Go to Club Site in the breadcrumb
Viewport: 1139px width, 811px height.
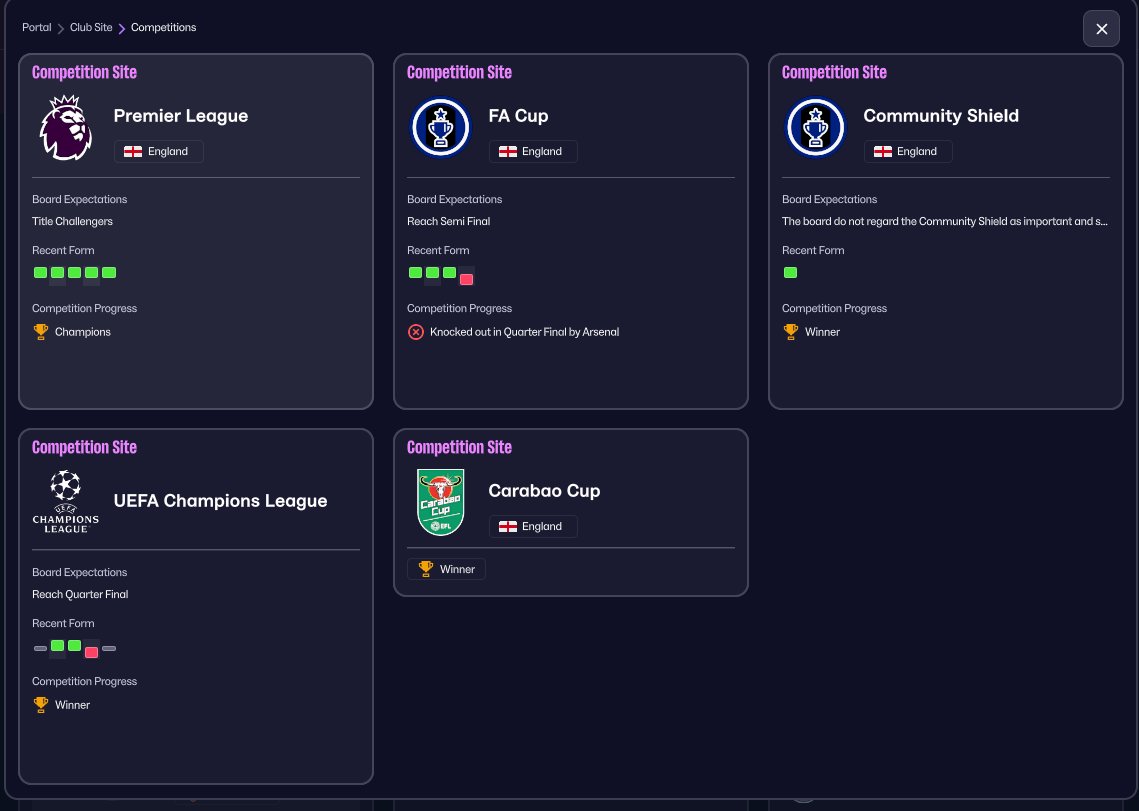[x=91, y=28]
